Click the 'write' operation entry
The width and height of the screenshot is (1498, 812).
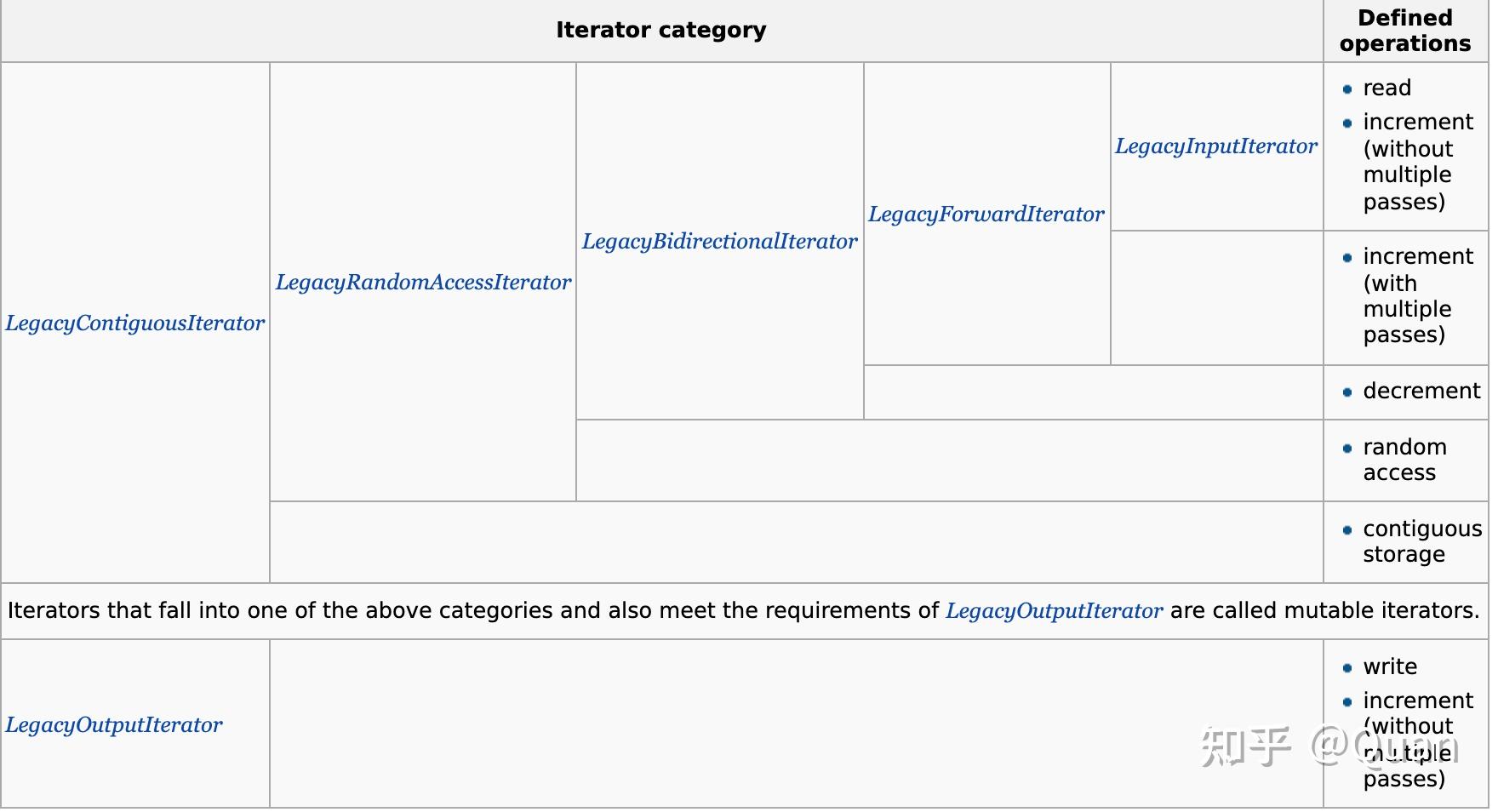(x=1390, y=667)
